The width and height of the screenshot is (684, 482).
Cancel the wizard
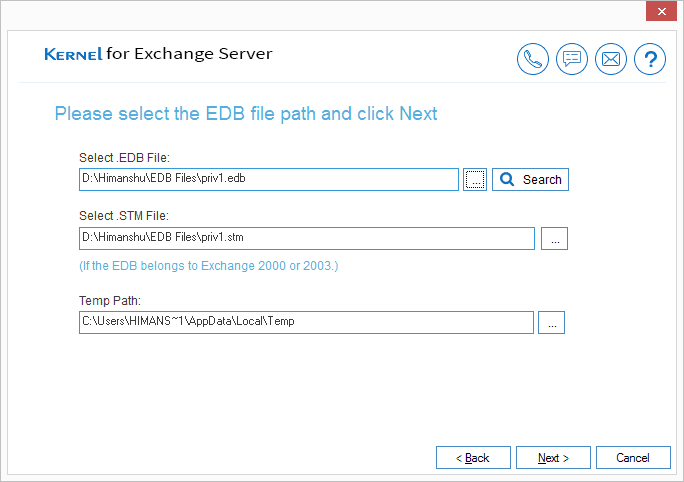tap(633, 458)
